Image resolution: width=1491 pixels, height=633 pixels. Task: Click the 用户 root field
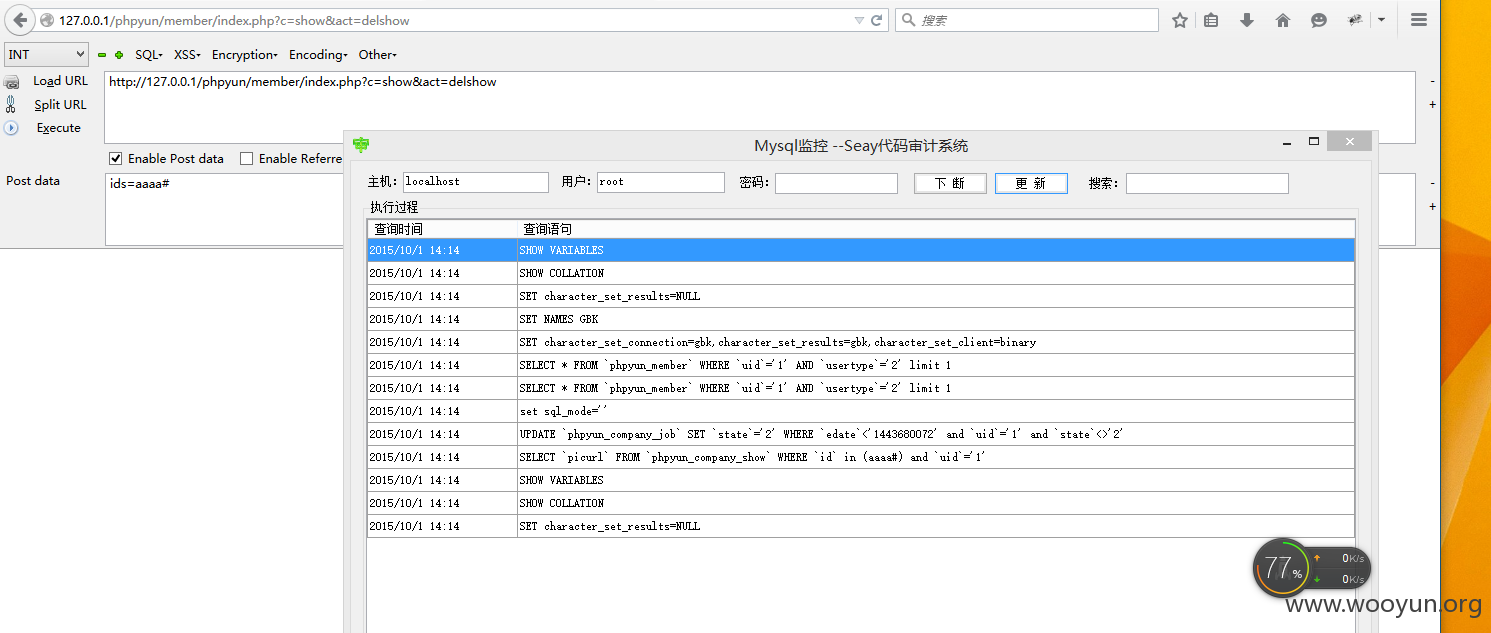pyautogui.click(x=660, y=182)
